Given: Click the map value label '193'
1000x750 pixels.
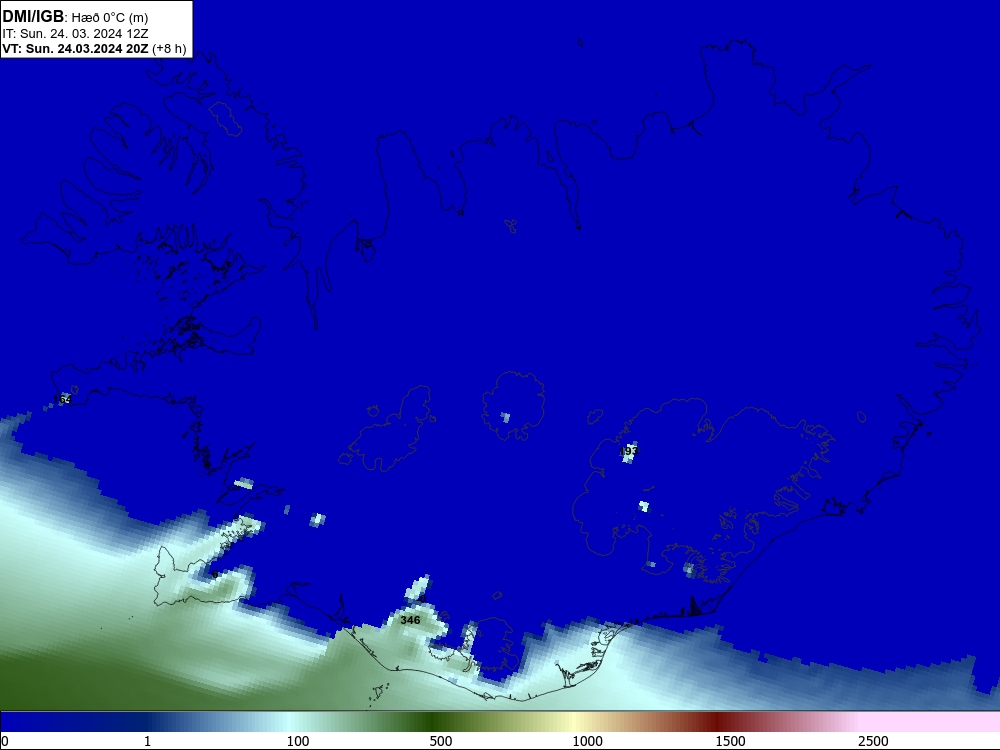Looking at the screenshot, I should click(629, 451).
